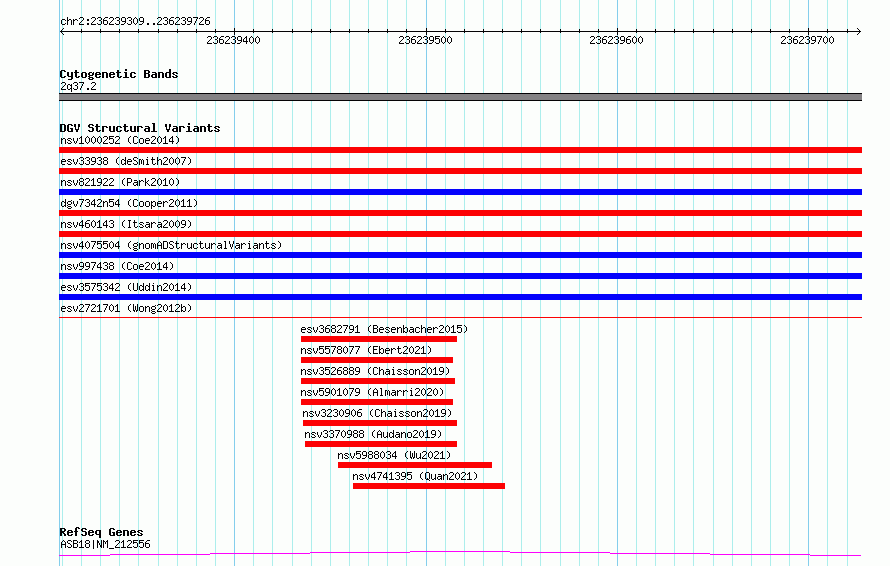Click the nsv997438 (Coe2014) blue bar
890x566 pixels.
point(460,276)
